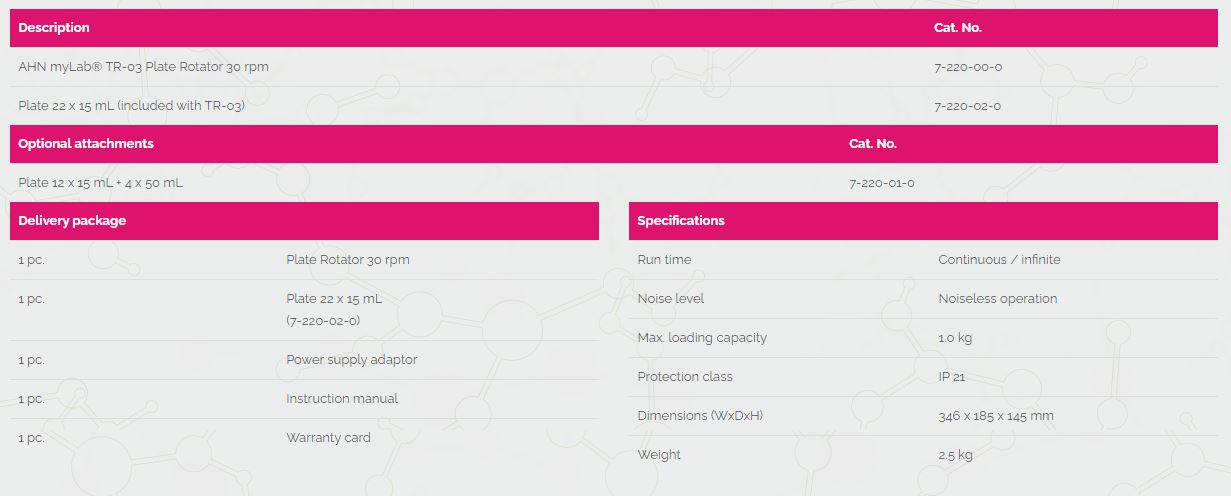Click the Specifications header
1231x496 pixels.
click(x=681, y=221)
